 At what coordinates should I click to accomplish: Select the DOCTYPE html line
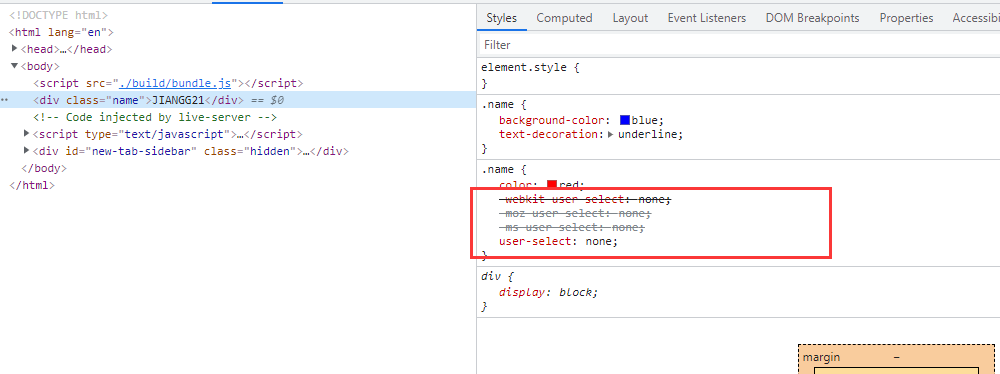click(x=59, y=15)
